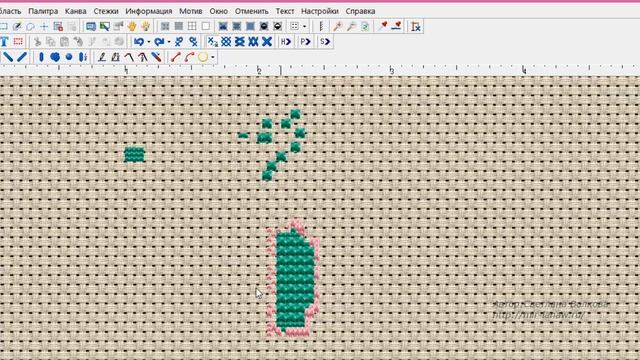Viewport: 640px width, 360px height.
Task: Open the Отменить menu
Action: click(251, 11)
